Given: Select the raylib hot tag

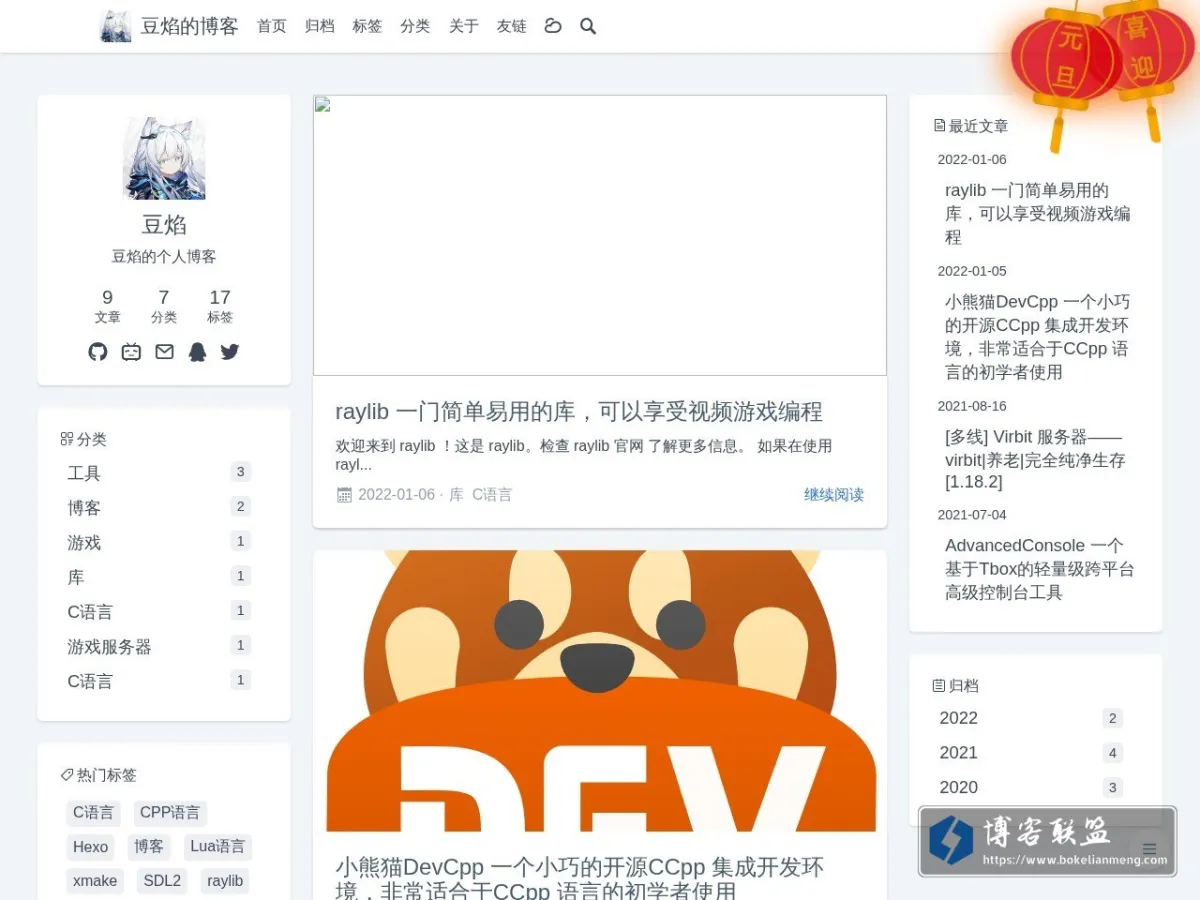Looking at the screenshot, I should pyautogui.click(x=225, y=881).
